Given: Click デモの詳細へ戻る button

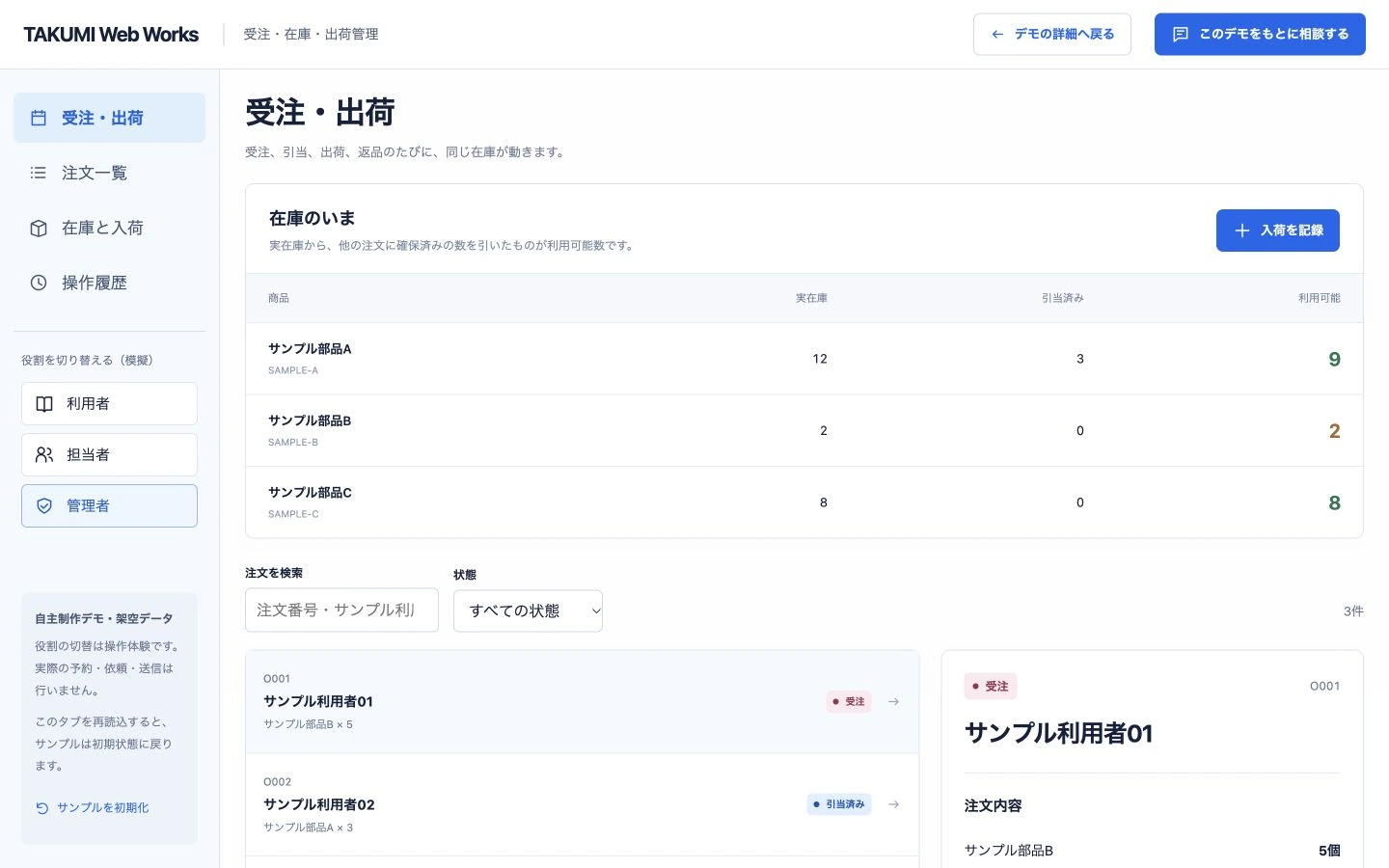Looking at the screenshot, I should click(1052, 34).
